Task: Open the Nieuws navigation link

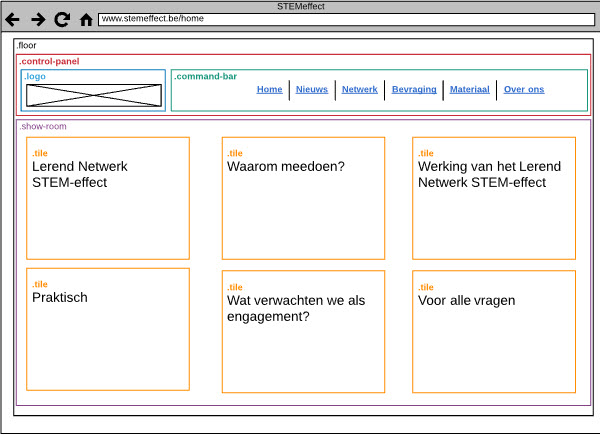Action: (x=311, y=90)
